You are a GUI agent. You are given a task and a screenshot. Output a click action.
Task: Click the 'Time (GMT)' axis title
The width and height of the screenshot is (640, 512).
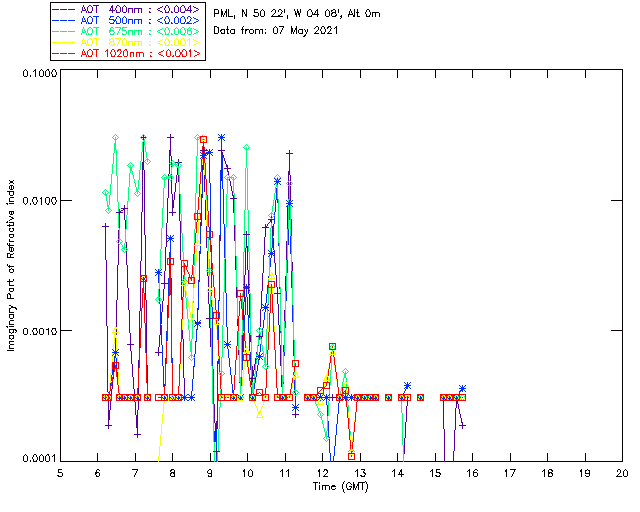point(340,487)
